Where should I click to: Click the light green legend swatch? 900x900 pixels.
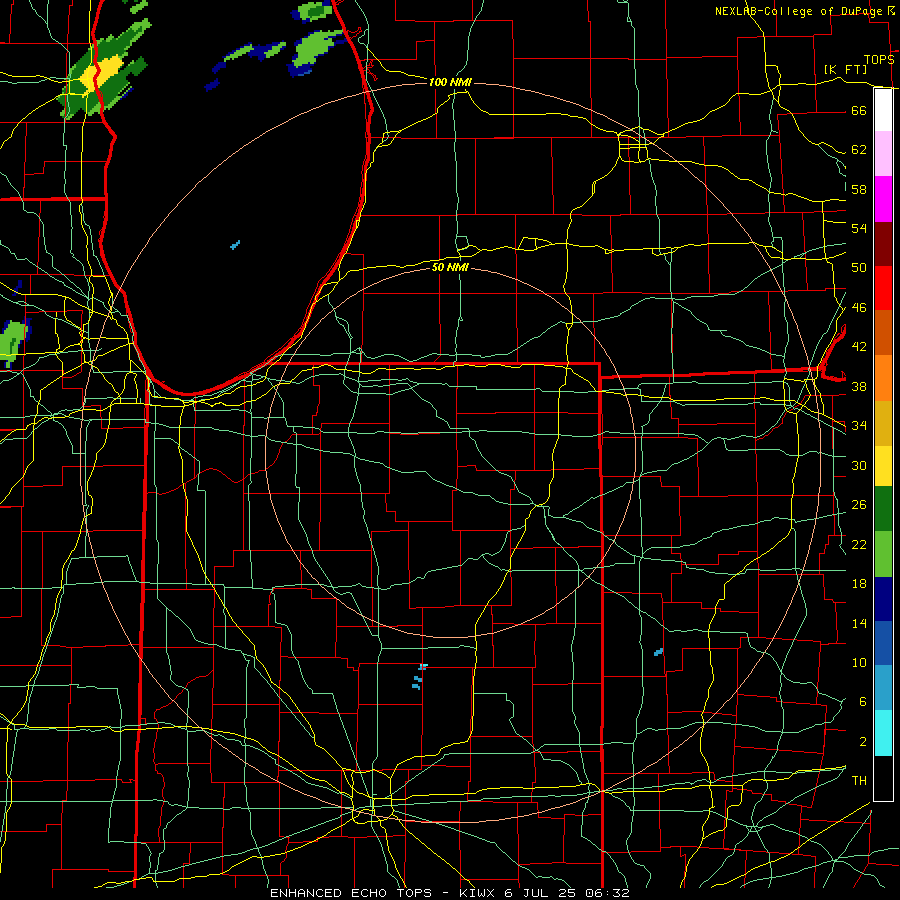pyautogui.click(x=883, y=554)
